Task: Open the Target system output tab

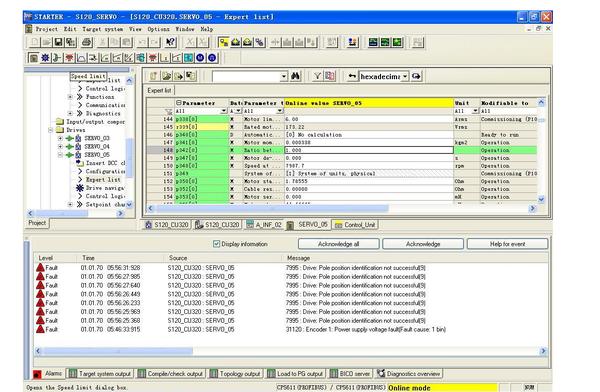Action: coord(100,374)
